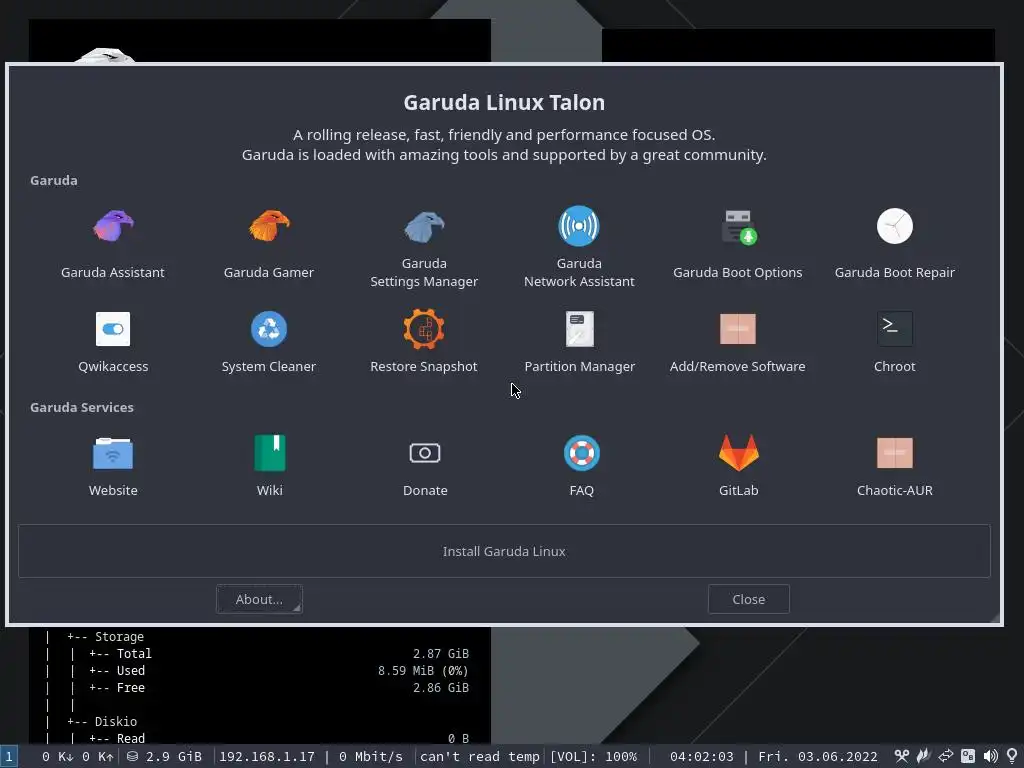This screenshot has width=1024, height=768.
Task: Click the flame tray icon
Action: point(923,756)
